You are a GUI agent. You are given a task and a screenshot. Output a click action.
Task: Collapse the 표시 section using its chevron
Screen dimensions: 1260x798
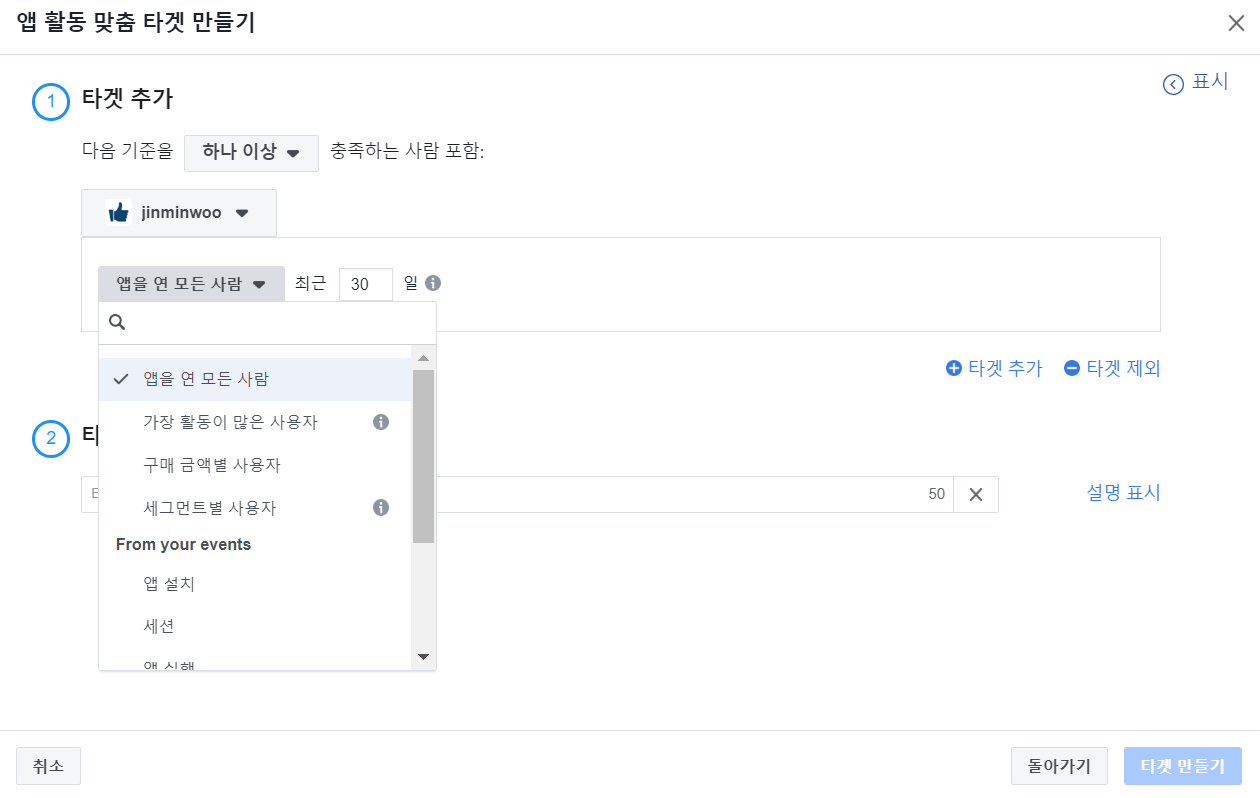tap(1171, 83)
